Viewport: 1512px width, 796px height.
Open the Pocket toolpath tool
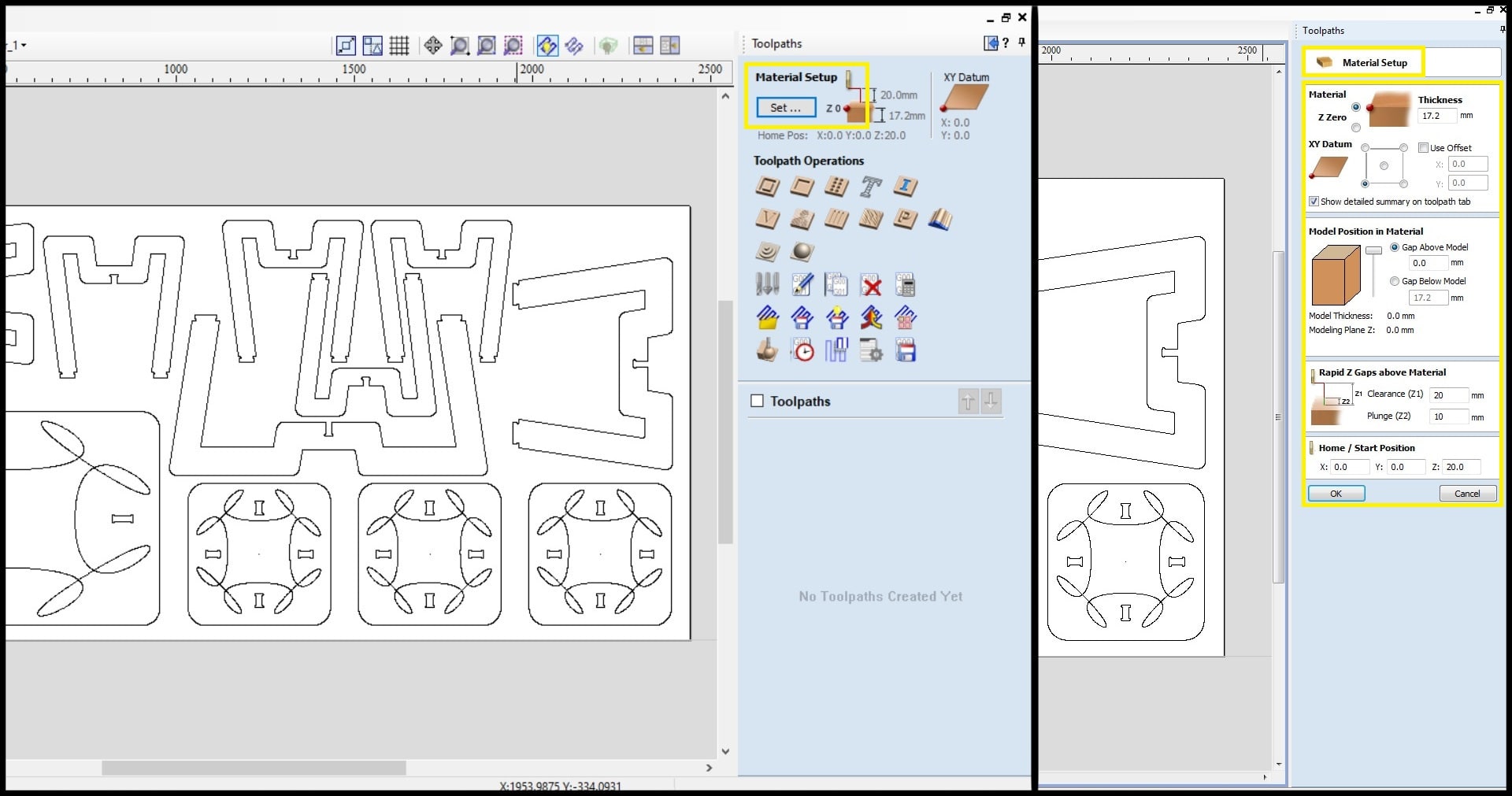pyautogui.click(x=802, y=187)
